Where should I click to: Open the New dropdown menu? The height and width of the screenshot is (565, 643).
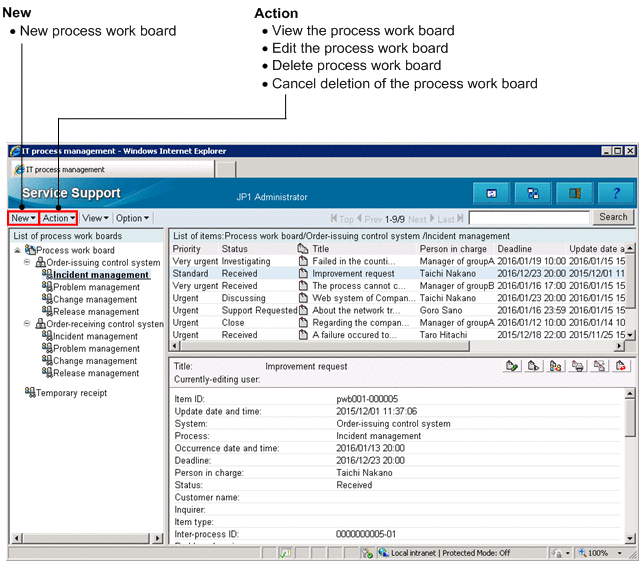coord(23,218)
